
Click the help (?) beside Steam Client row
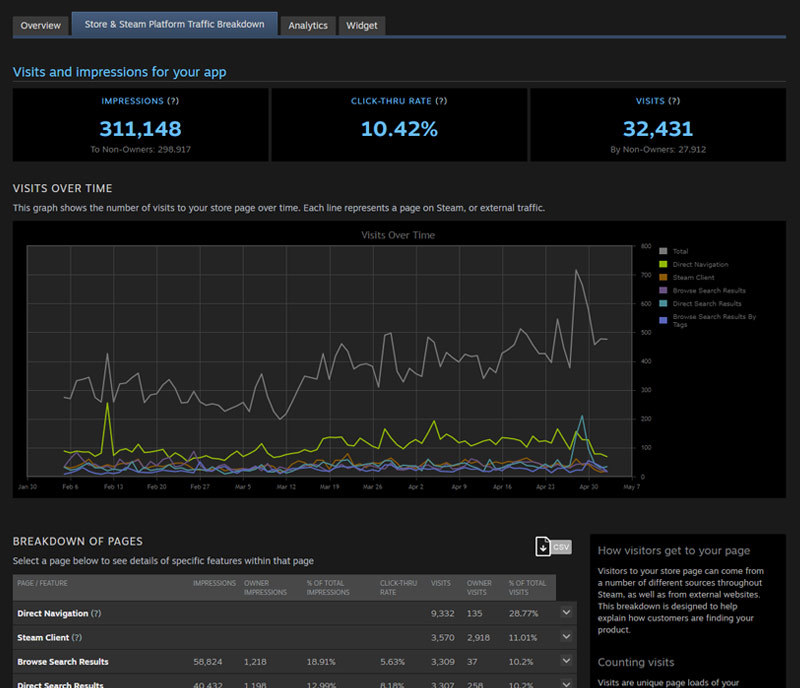pos(77,637)
